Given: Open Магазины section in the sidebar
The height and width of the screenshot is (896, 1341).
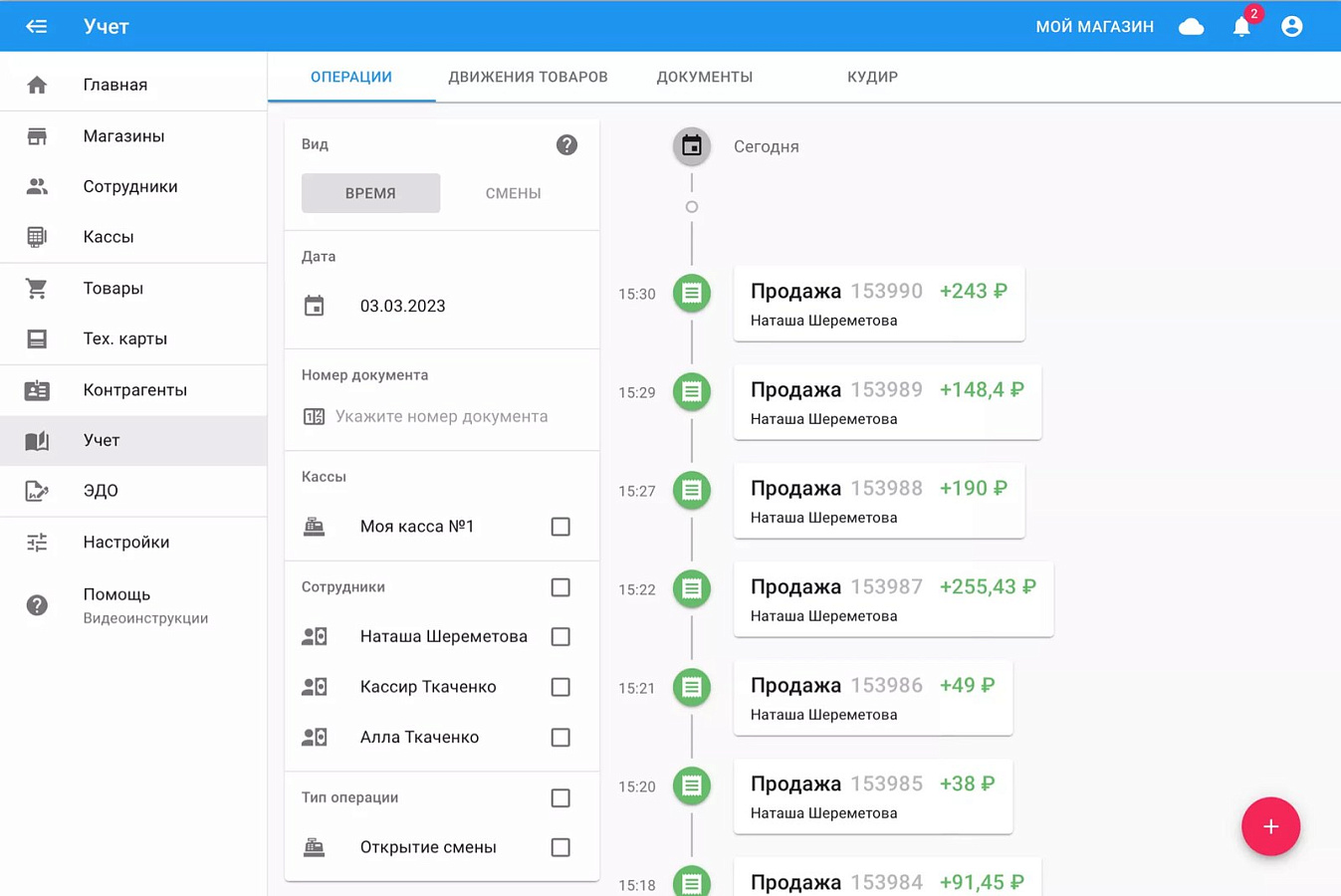Looking at the screenshot, I should click(133, 136).
